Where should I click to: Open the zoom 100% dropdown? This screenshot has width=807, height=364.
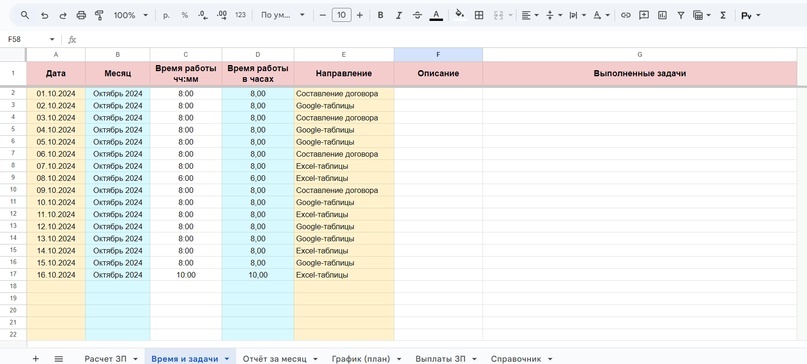tap(131, 15)
